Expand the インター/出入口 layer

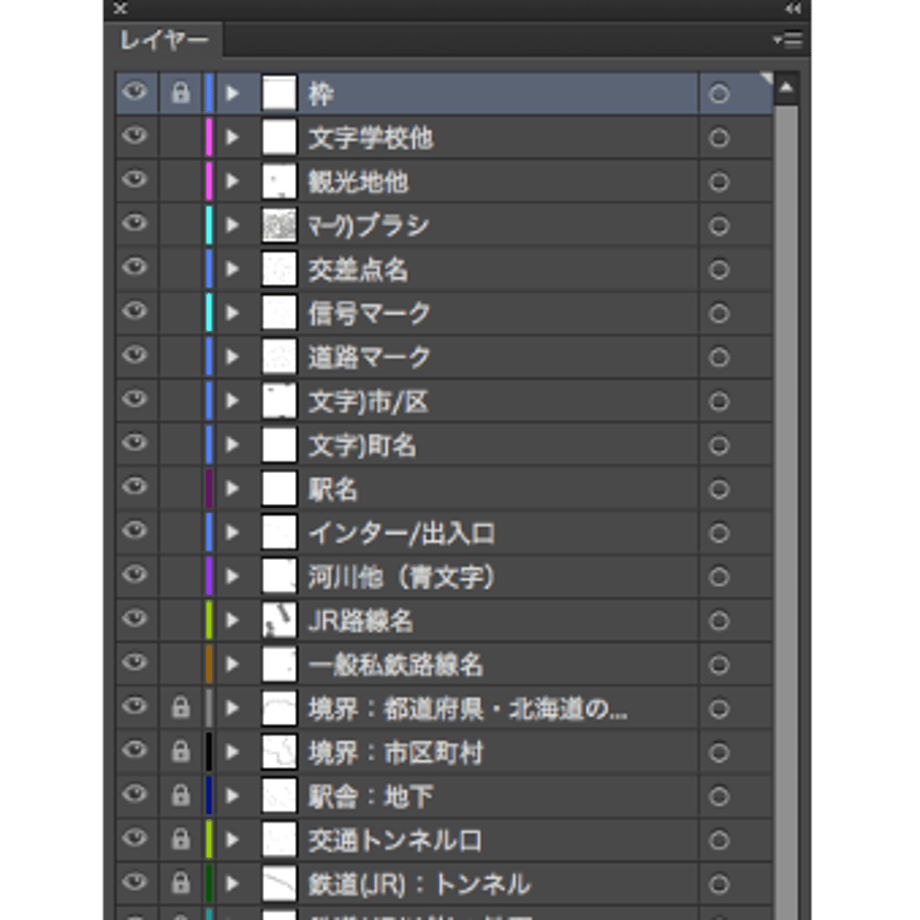pos(232,533)
